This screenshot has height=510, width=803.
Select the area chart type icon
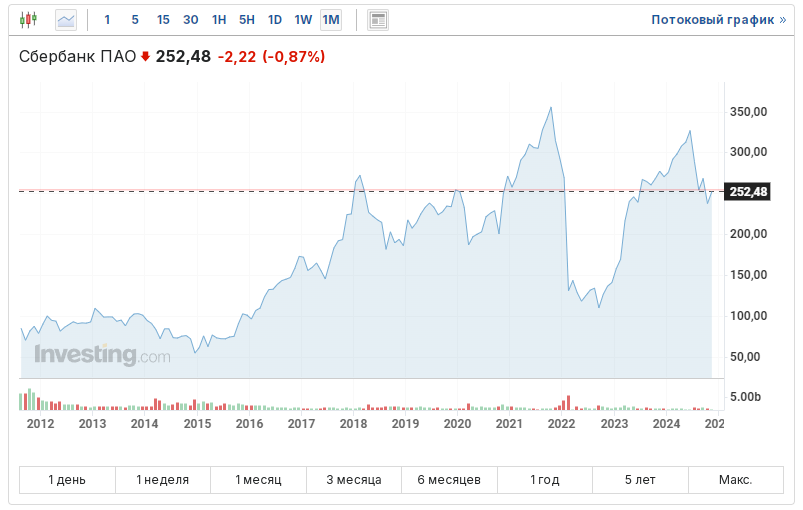66,20
